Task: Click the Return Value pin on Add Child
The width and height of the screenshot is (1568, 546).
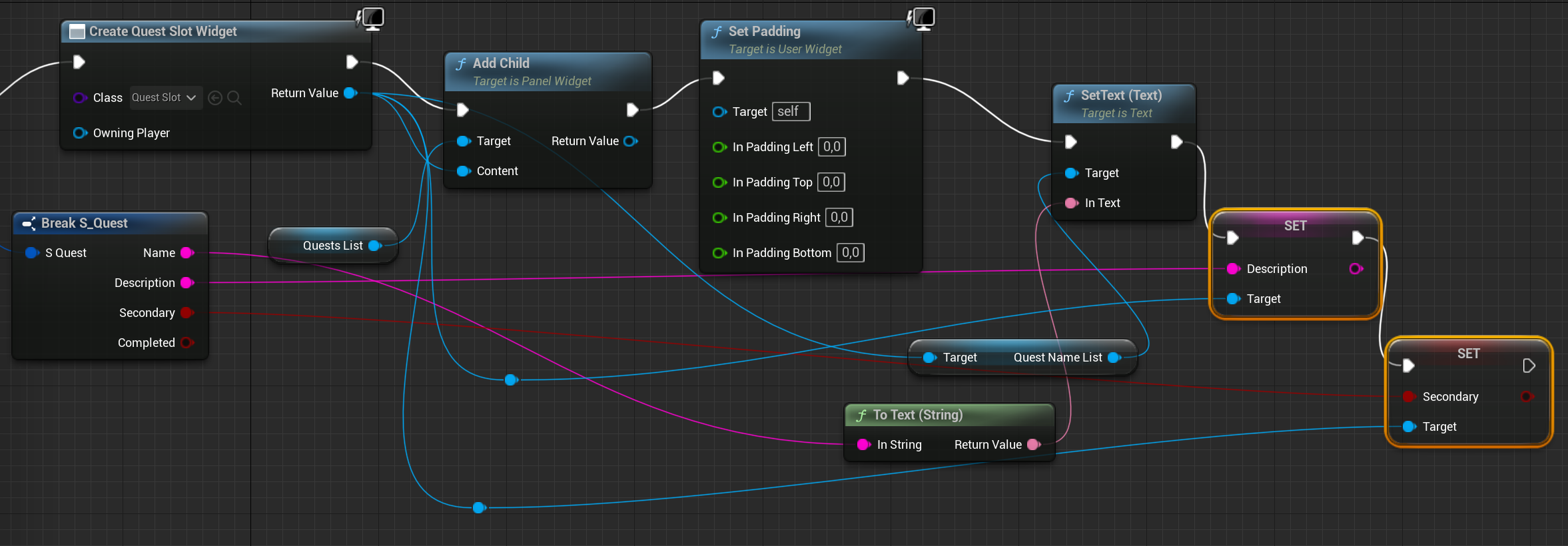Action: click(630, 141)
